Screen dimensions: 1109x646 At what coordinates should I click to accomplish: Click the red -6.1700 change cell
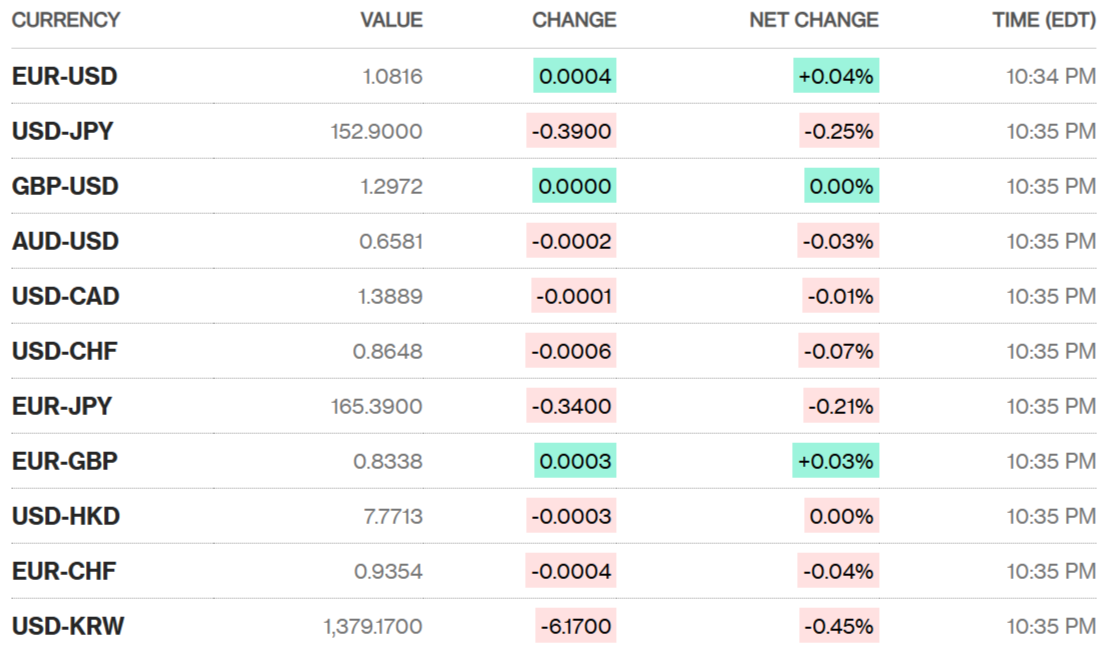click(x=575, y=626)
